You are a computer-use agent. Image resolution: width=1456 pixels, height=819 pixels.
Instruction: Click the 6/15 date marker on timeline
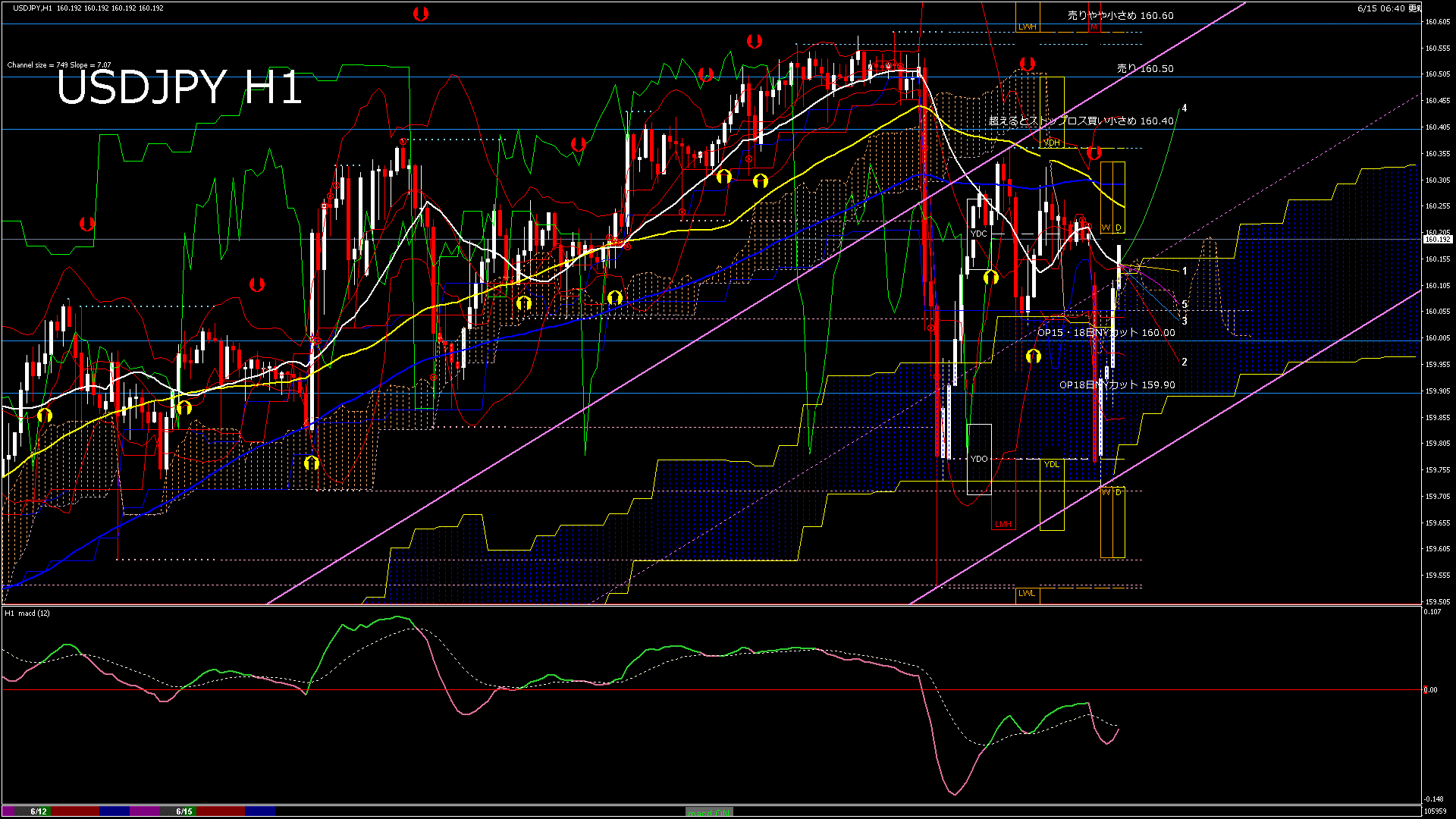pos(184,811)
